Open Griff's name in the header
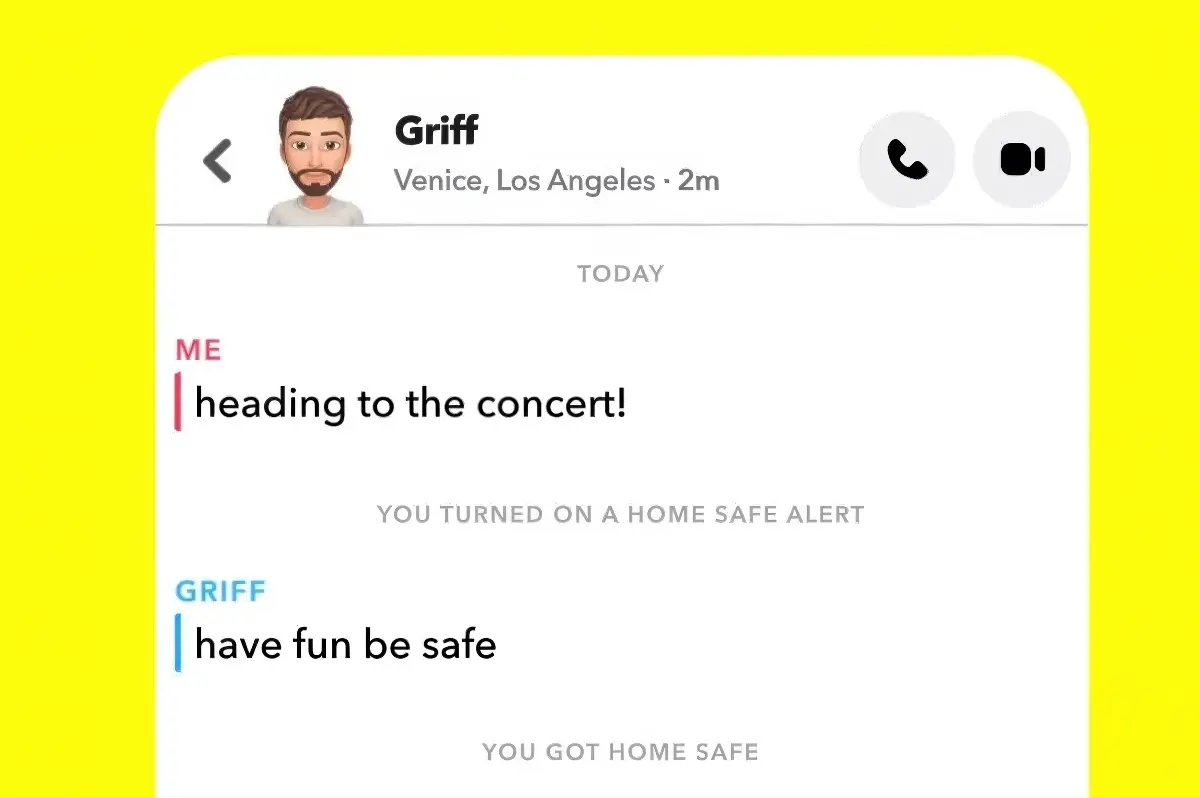This screenshot has height=798, width=1200. pyautogui.click(x=436, y=128)
